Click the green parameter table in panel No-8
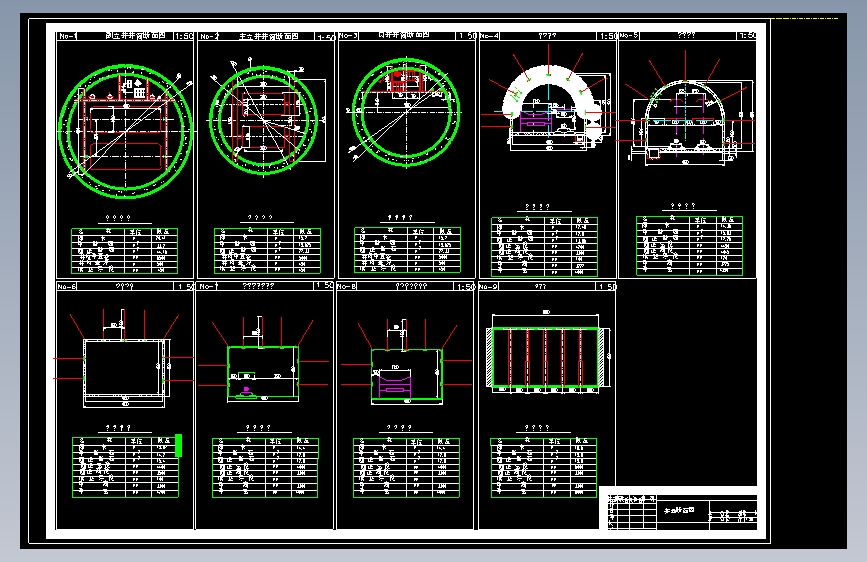This screenshot has height=562, width=867. pos(406,467)
